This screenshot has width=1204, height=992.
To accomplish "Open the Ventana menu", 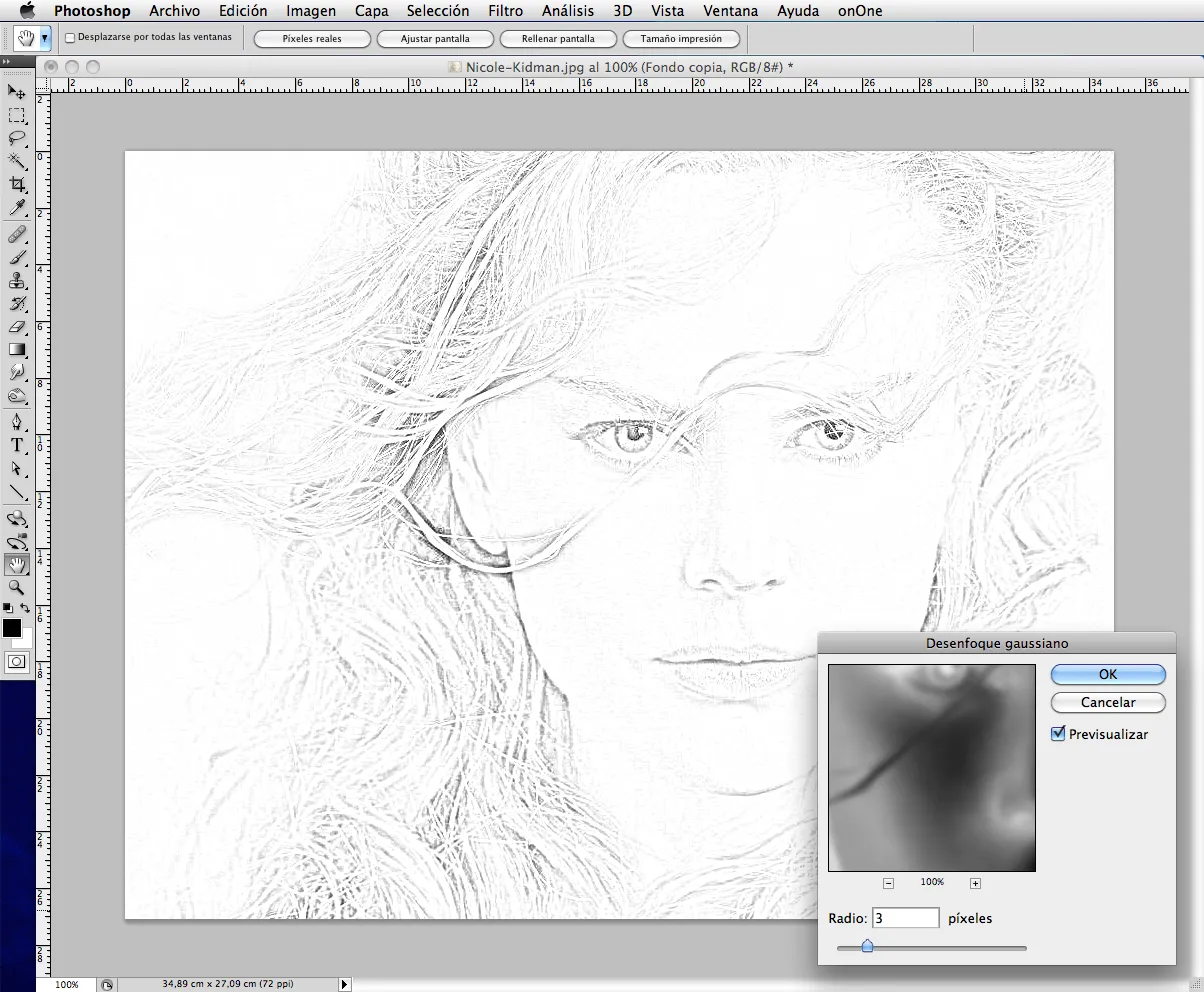I will [729, 11].
